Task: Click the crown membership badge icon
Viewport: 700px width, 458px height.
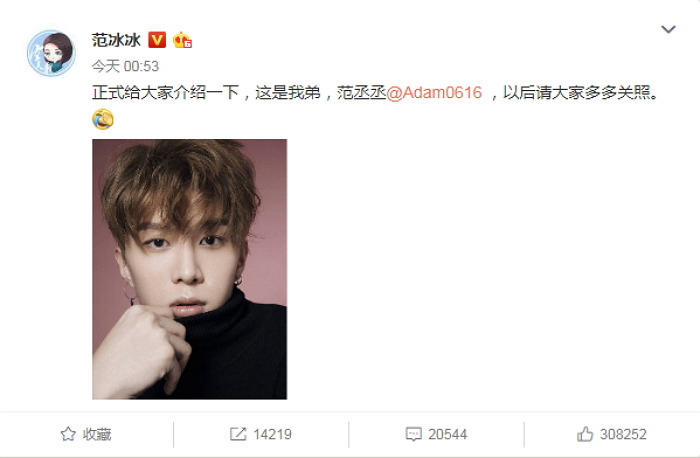Action: tap(182, 40)
